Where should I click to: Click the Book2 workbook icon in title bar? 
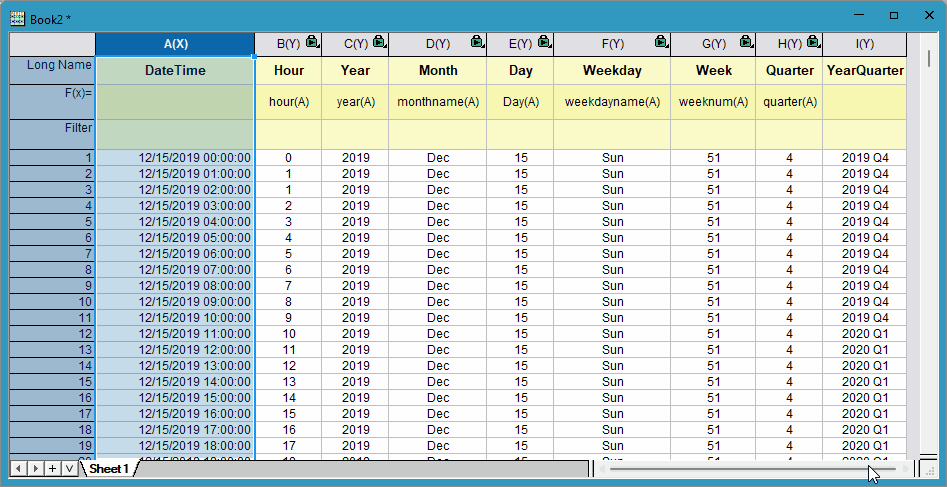17,18
